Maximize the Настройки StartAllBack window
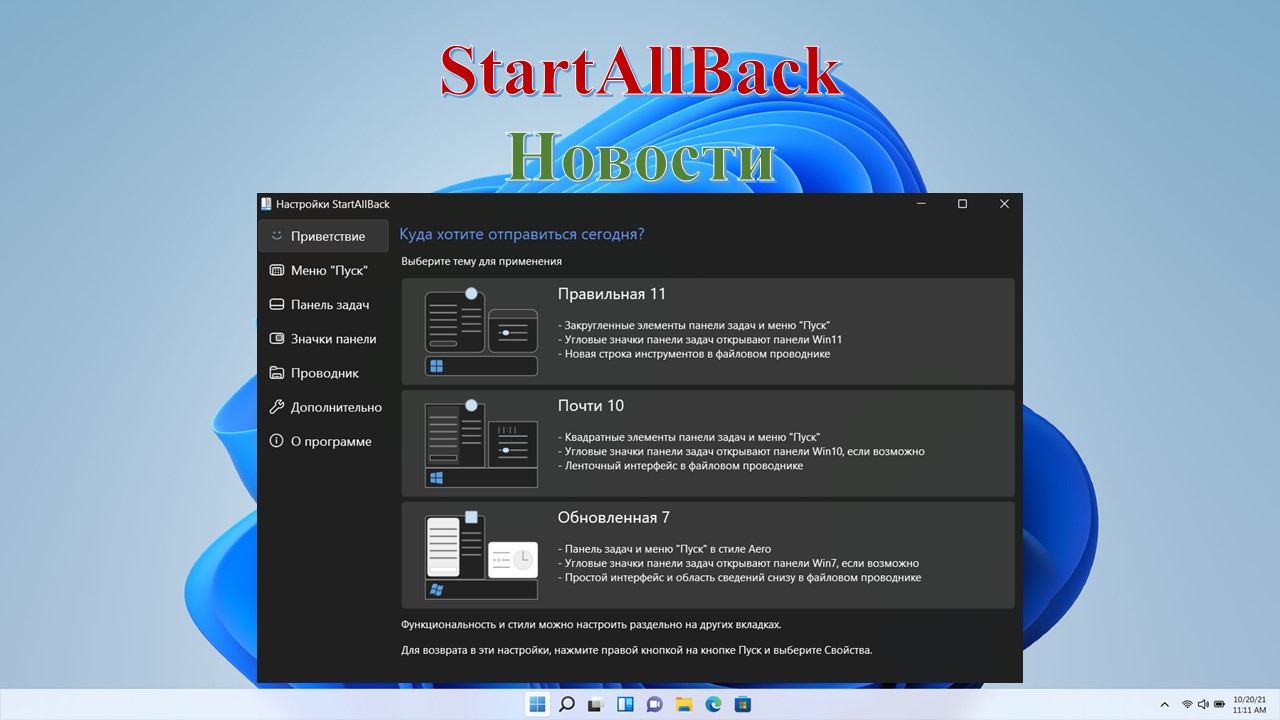This screenshot has height=720, width=1280. [962, 204]
